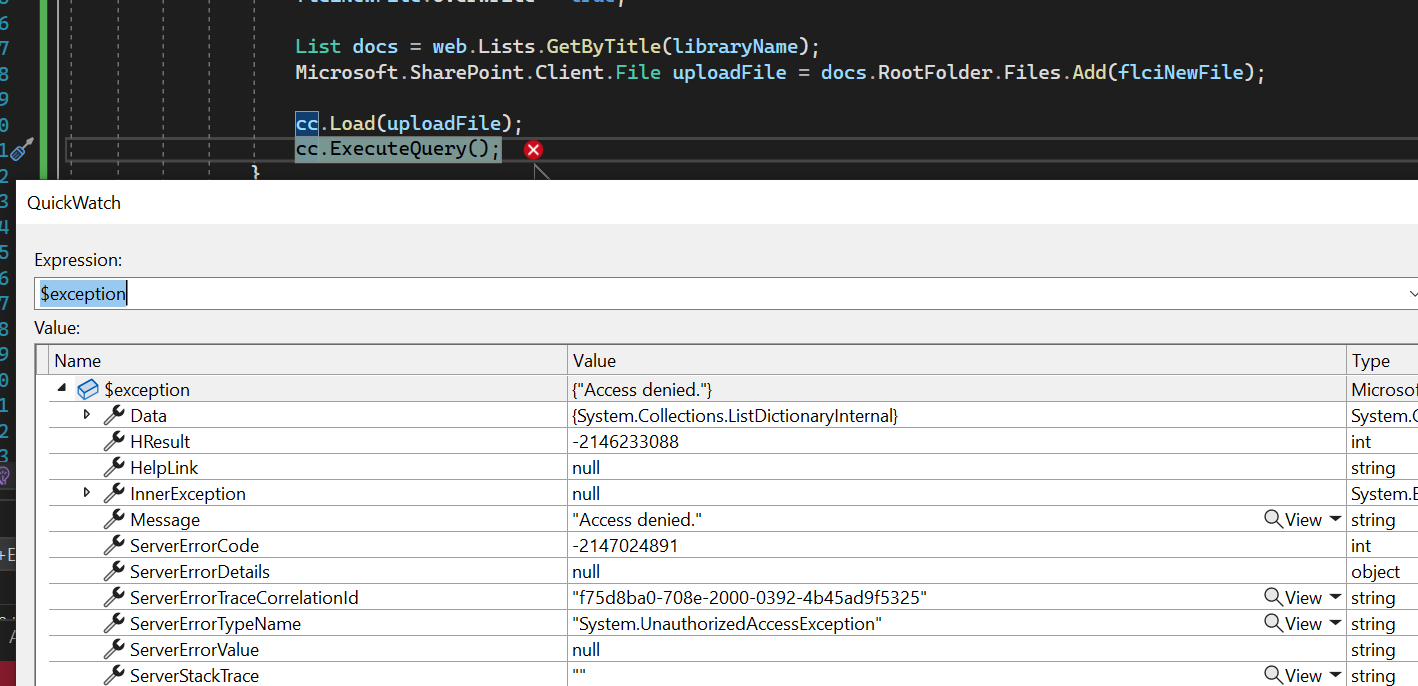Open View dropdown arrow for ServerErrorTraceCorrelationId
The image size is (1418, 686).
1335,598
